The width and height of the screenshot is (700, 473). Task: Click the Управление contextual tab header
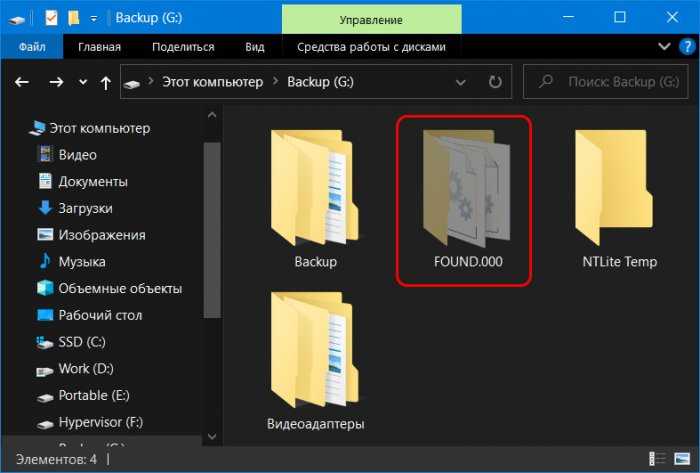(x=371, y=20)
